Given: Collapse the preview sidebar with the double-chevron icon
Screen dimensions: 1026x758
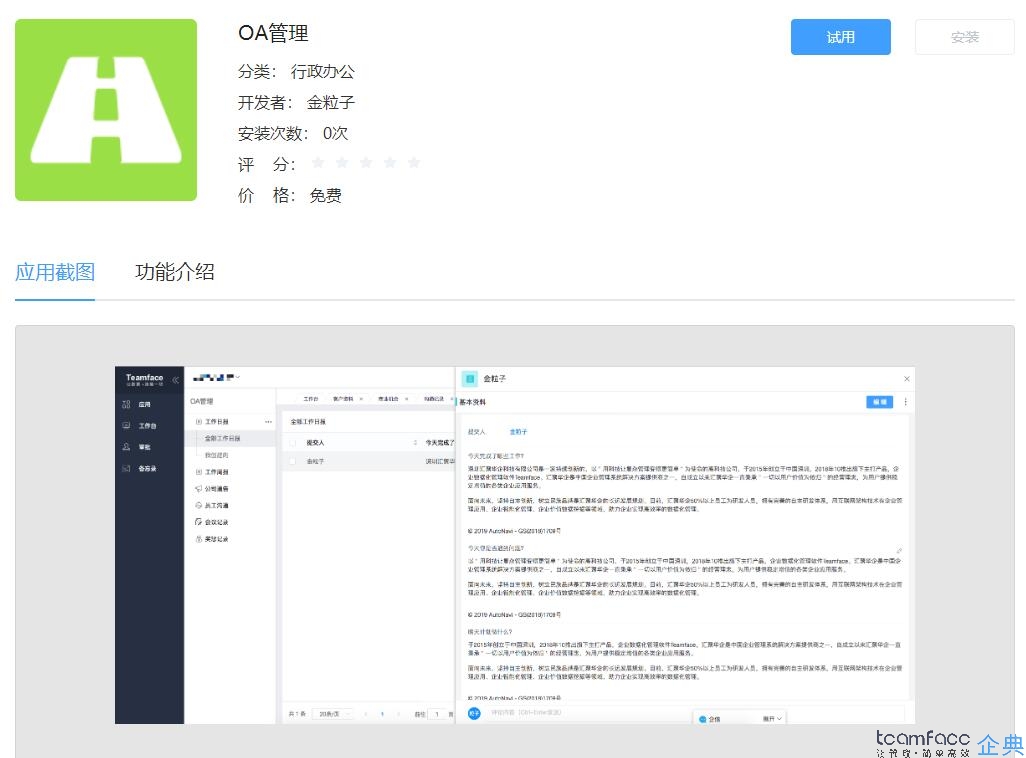Looking at the screenshot, I should pos(175,380).
